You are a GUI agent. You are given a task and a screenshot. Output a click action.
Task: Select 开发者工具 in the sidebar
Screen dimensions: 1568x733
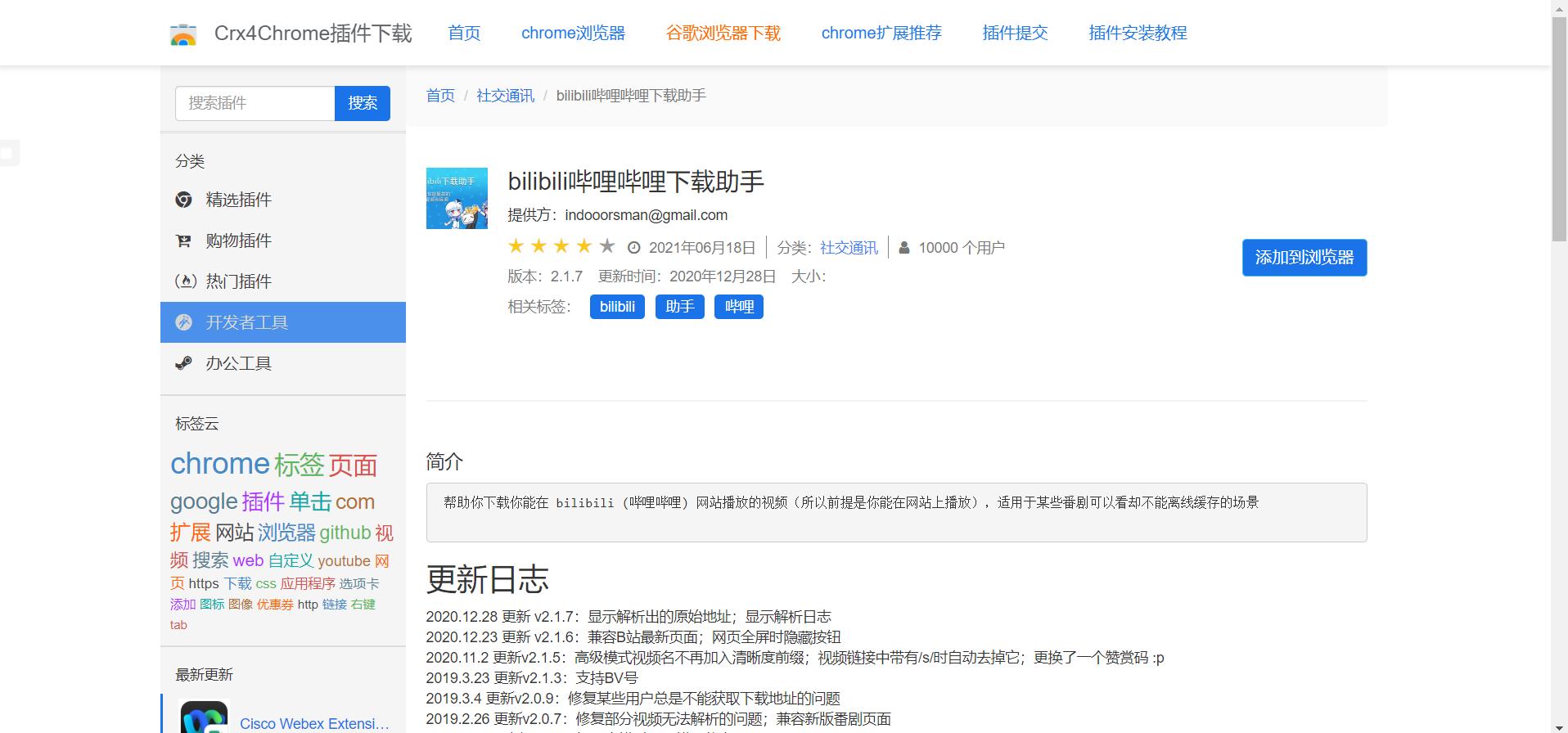click(x=283, y=322)
